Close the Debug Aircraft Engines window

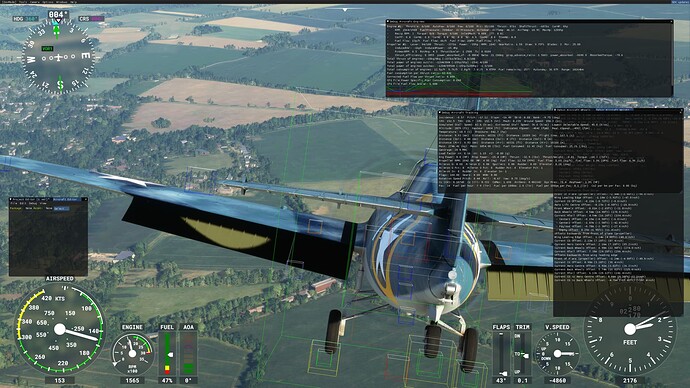tap(671, 21)
